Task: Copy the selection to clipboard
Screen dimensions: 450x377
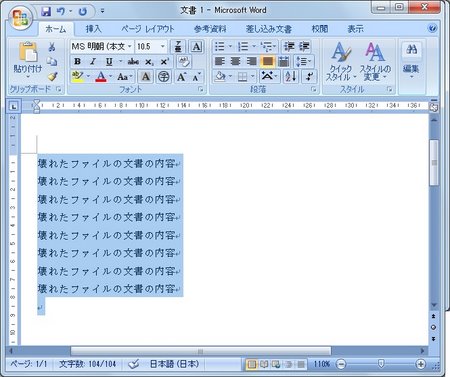Action: [x=52, y=61]
